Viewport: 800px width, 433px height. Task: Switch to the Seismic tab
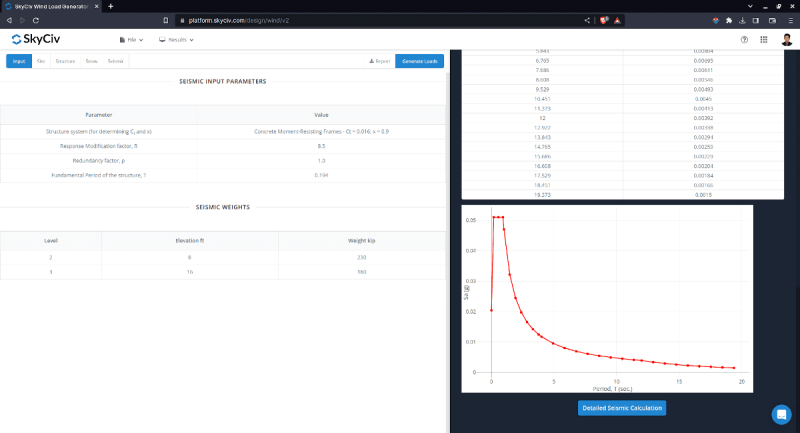[x=116, y=61]
